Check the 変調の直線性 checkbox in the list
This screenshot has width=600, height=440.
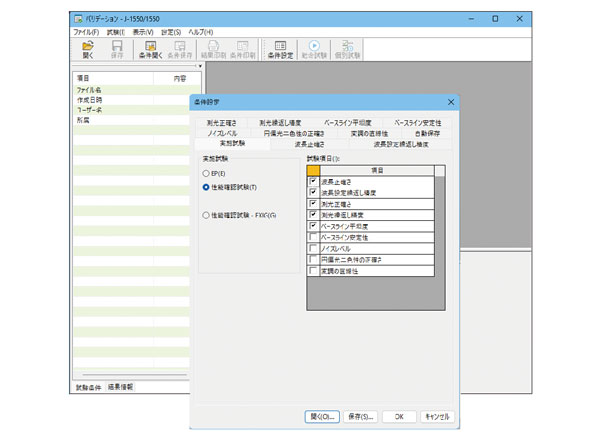click(313, 271)
